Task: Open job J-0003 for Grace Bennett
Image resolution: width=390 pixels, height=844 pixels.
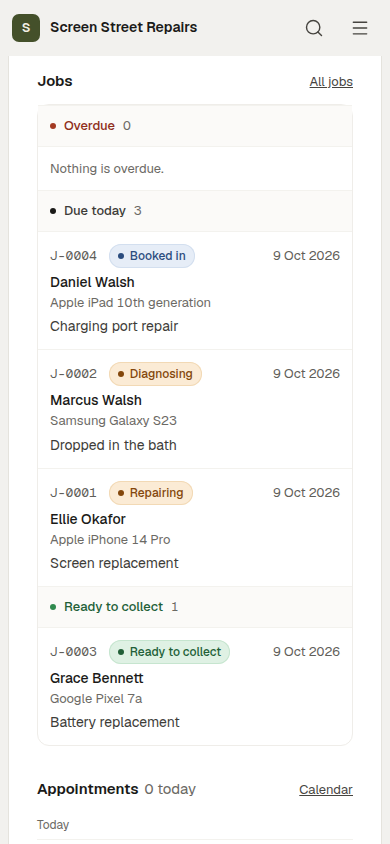Action: 195,686
